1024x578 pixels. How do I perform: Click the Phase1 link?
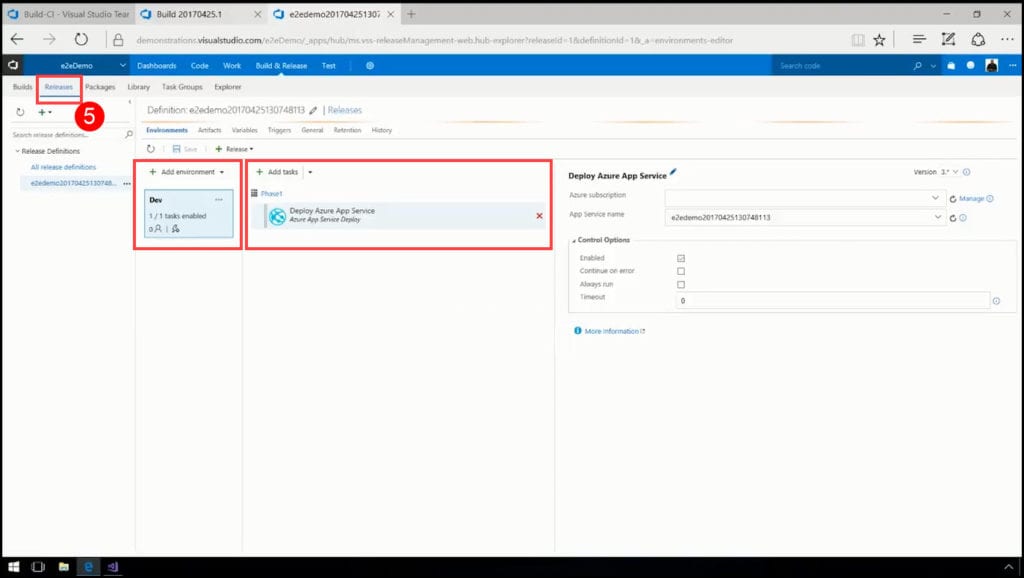(272, 194)
